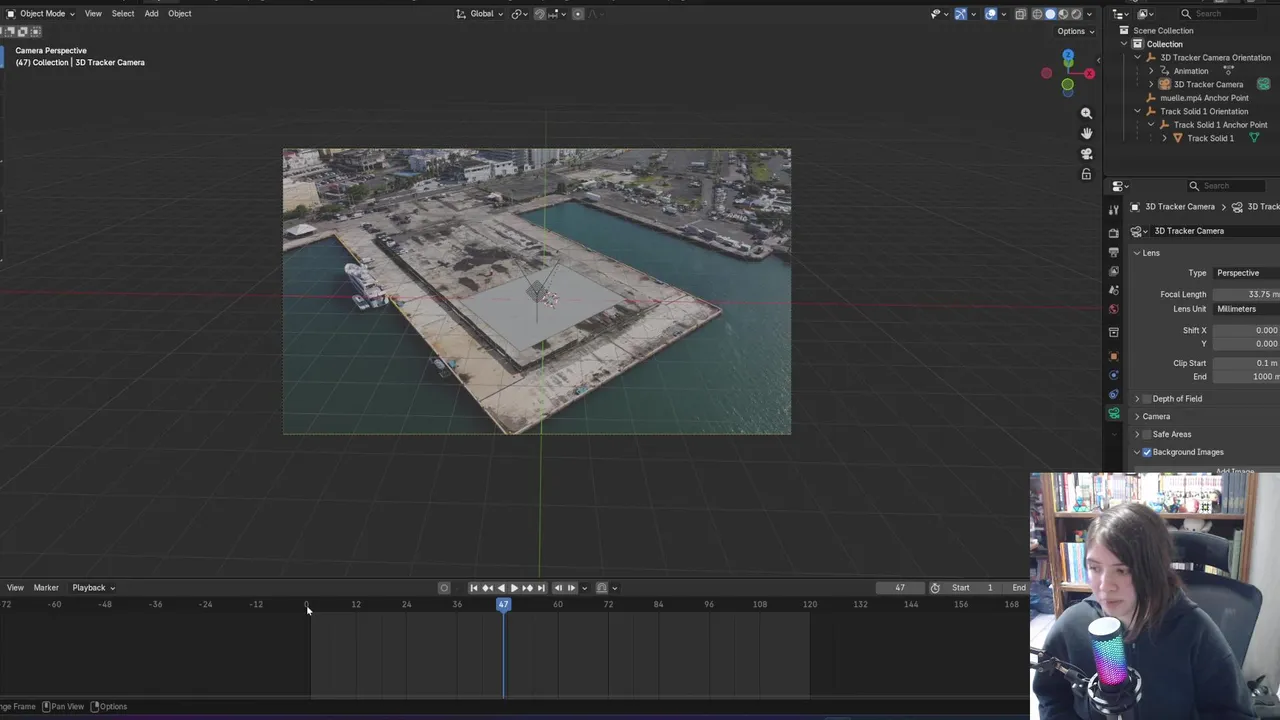Select the Tool properties wrench icon
This screenshot has height=720, width=1280.
1114,210
